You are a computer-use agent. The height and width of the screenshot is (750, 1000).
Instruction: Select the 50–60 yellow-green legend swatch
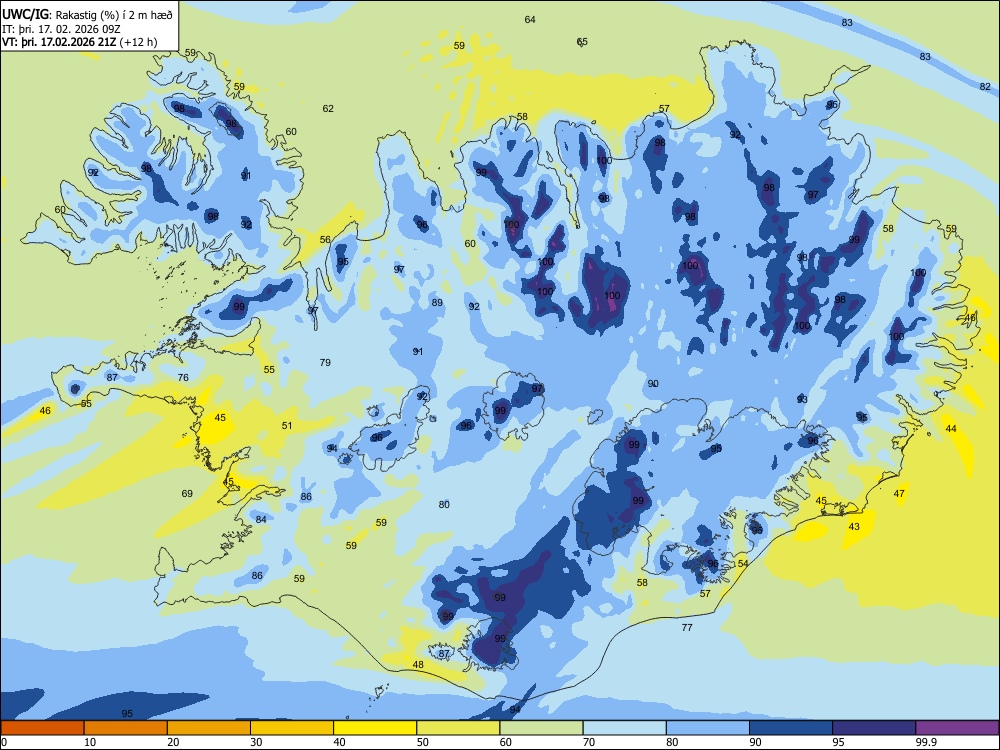[458, 728]
